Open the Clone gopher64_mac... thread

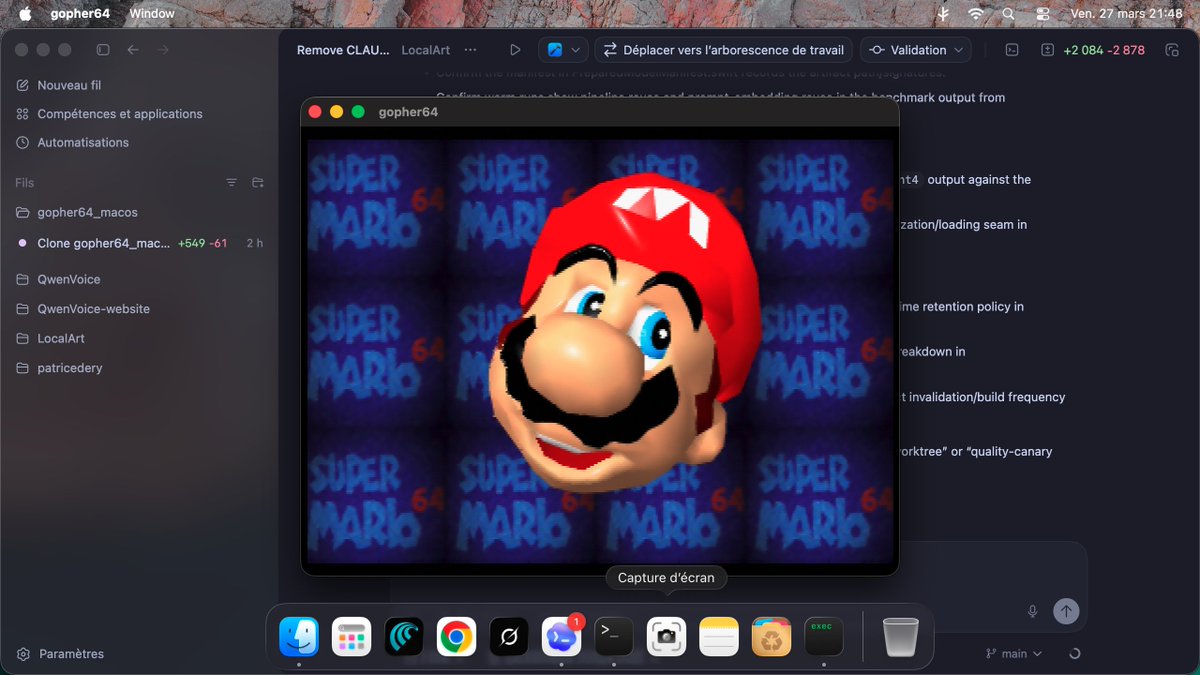(139, 243)
